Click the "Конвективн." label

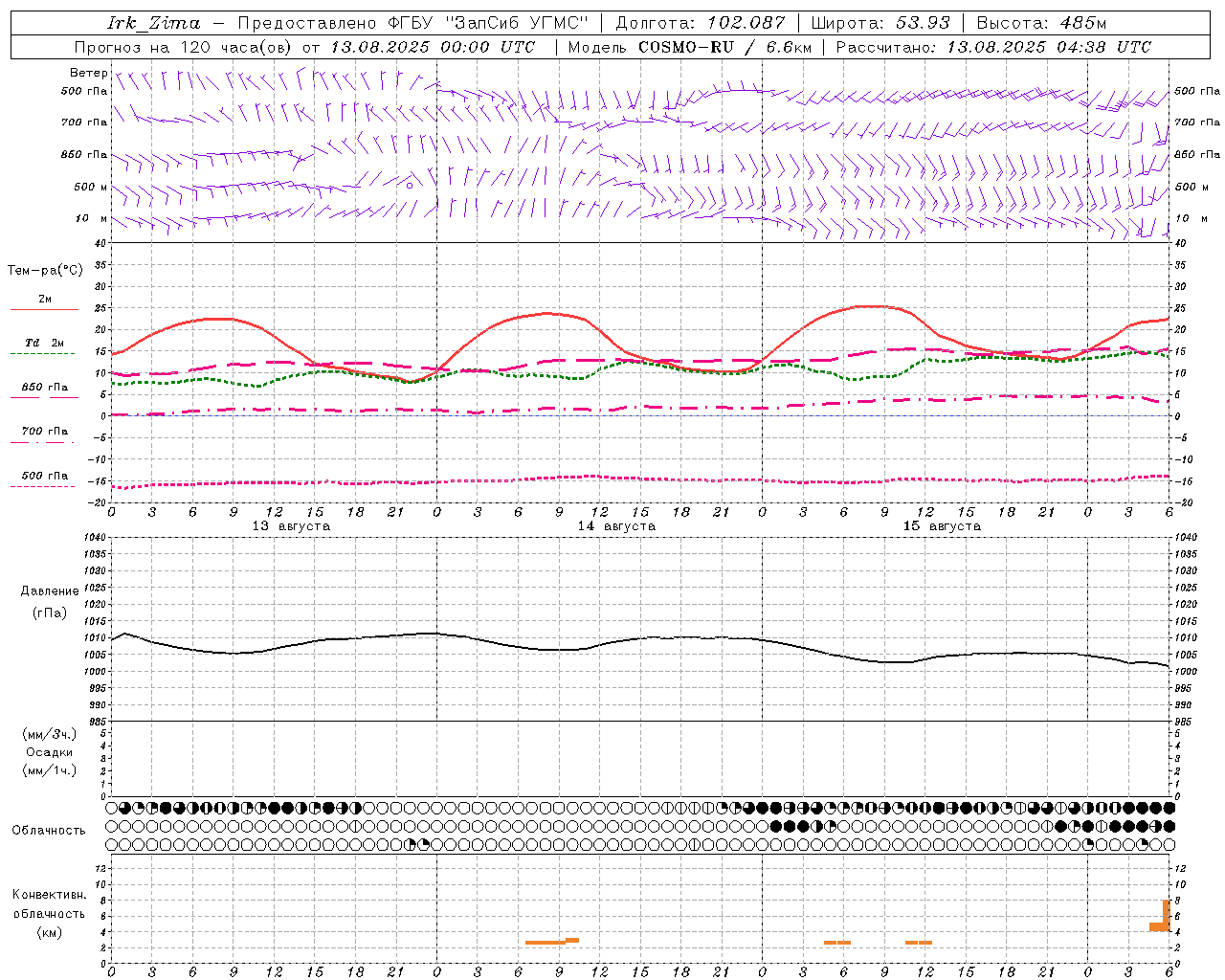click(50, 895)
